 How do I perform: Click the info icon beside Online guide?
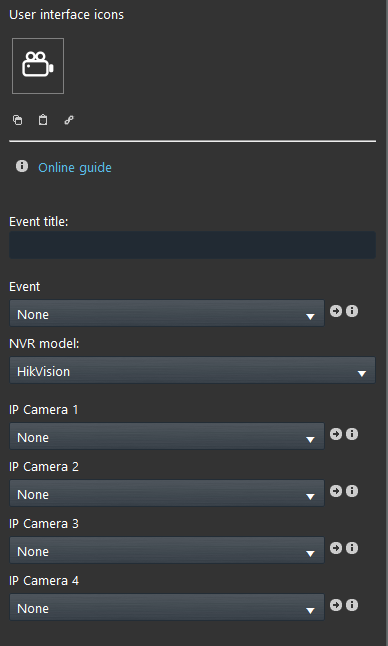[x=22, y=166]
